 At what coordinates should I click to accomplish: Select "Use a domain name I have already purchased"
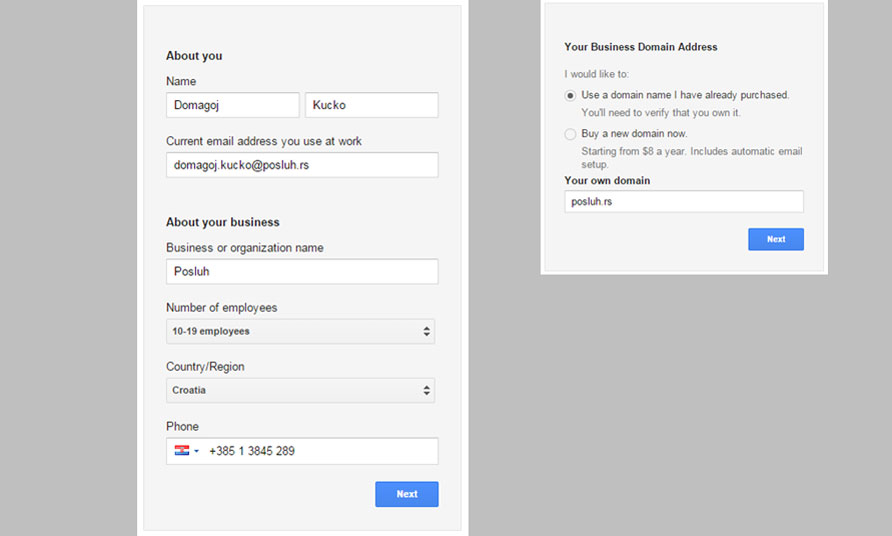click(x=570, y=96)
